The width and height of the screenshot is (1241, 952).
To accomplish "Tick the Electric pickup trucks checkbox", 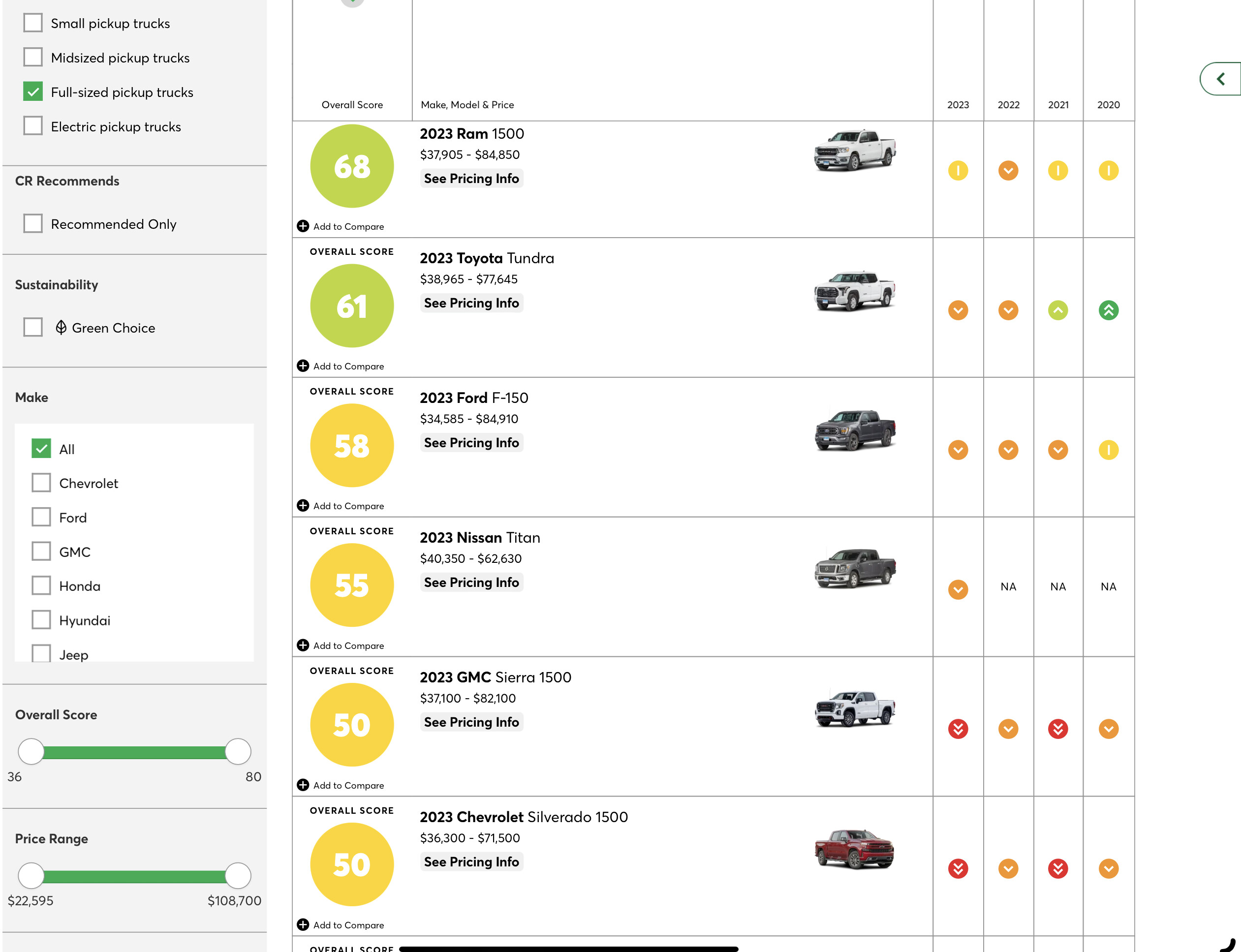I will pyautogui.click(x=33, y=126).
